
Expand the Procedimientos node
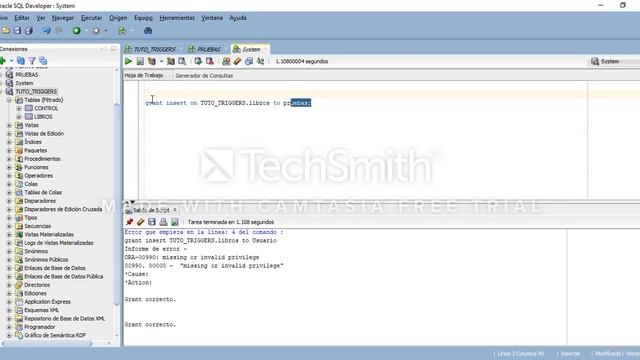(9, 159)
